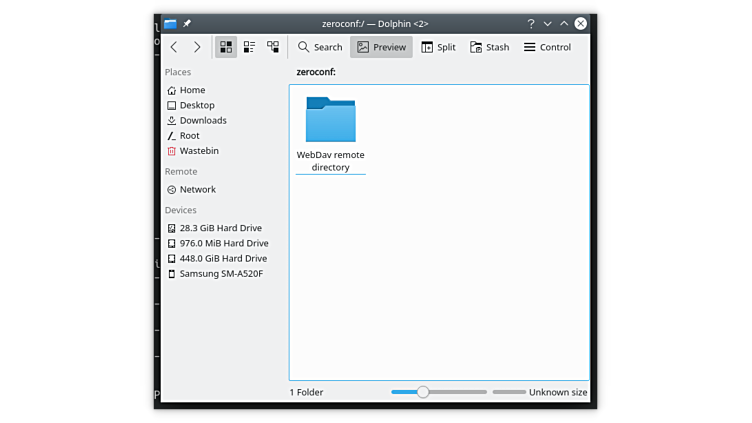Screen dimensions: 752x423
Task: Adjust the icon zoom slider
Action: click(423, 392)
